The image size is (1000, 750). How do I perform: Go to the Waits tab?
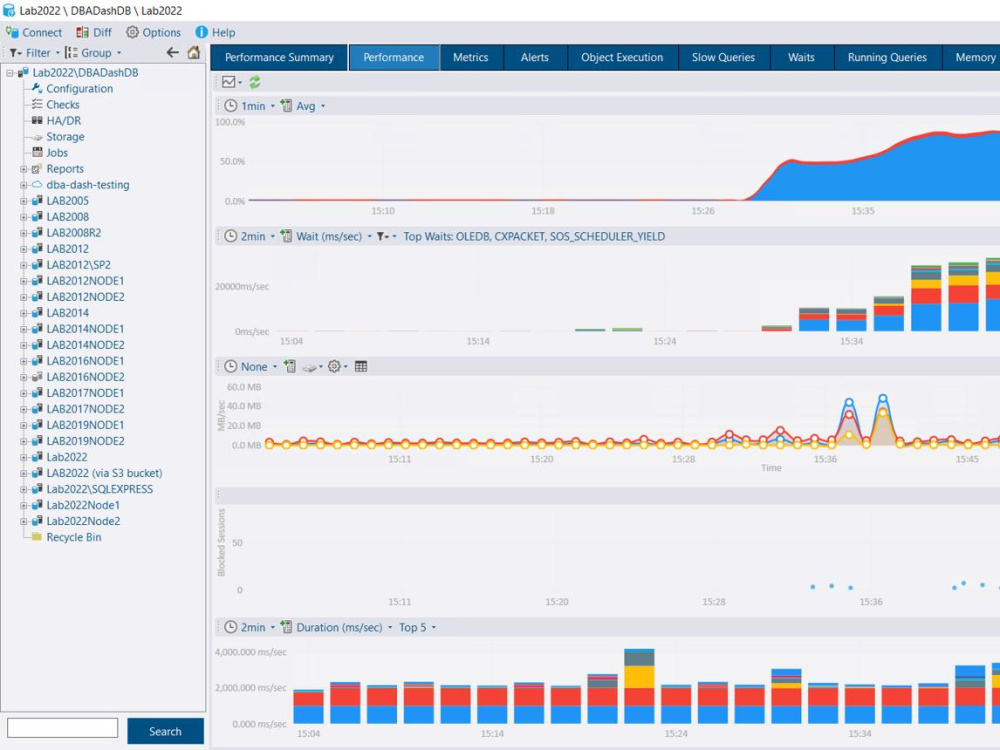click(x=801, y=57)
